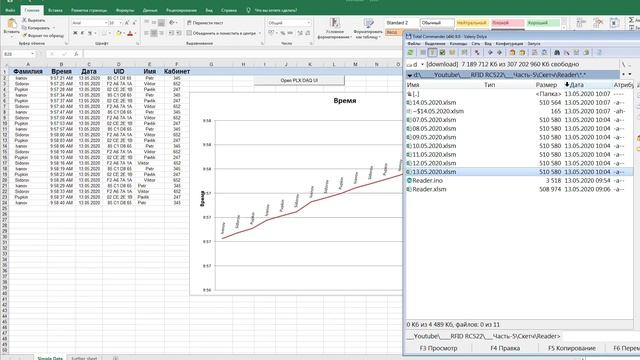
Task: Click the F4 Правка button
Action: (505, 348)
